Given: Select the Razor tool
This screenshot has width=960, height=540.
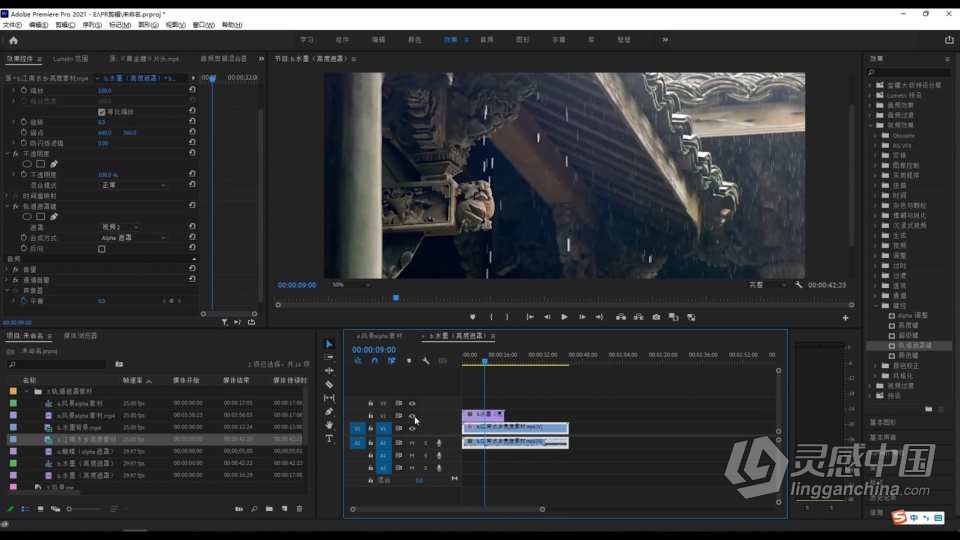Looking at the screenshot, I should pos(329,384).
